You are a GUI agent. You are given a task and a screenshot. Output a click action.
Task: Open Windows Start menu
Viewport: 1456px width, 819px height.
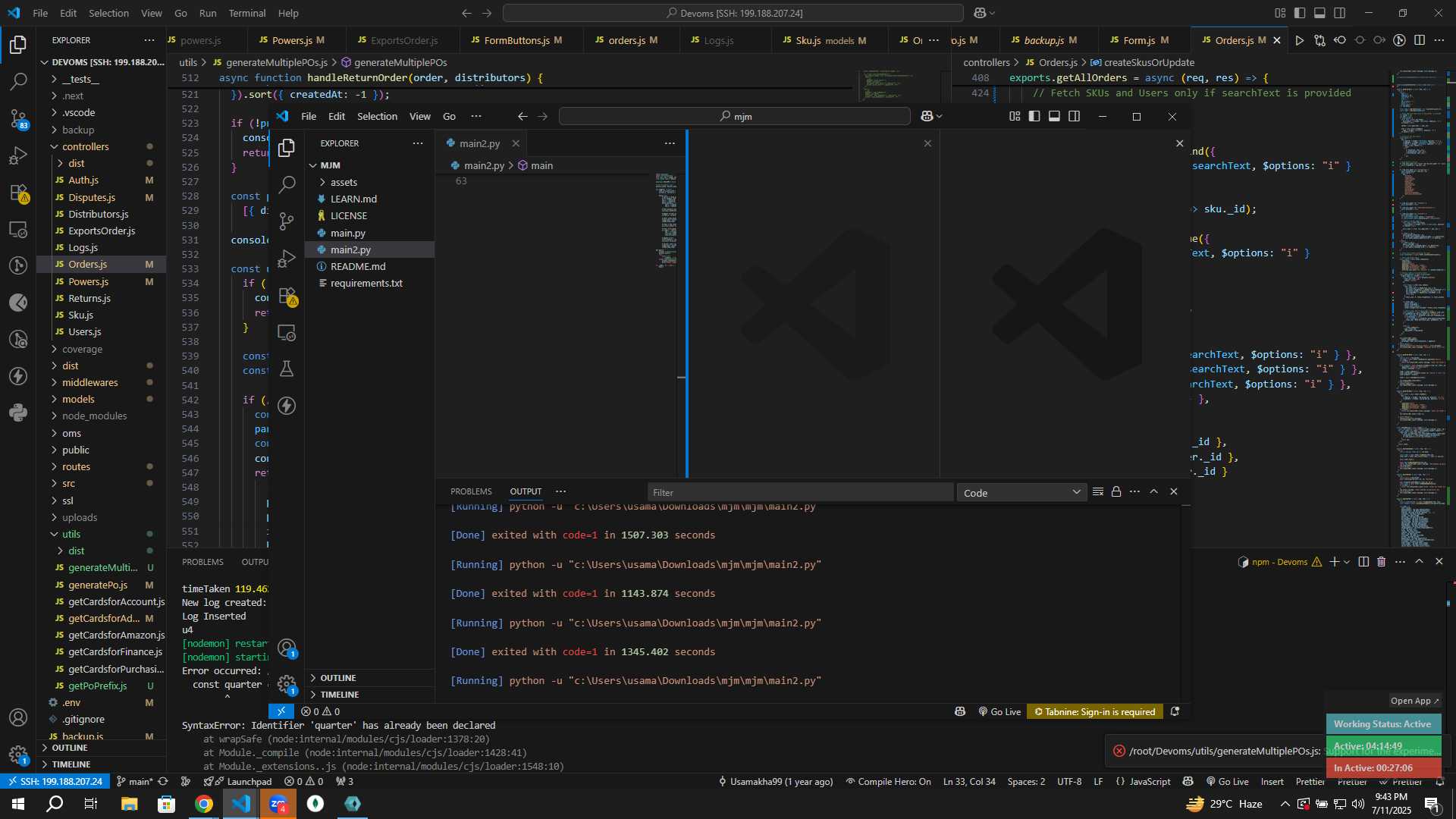(x=18, y=804)
